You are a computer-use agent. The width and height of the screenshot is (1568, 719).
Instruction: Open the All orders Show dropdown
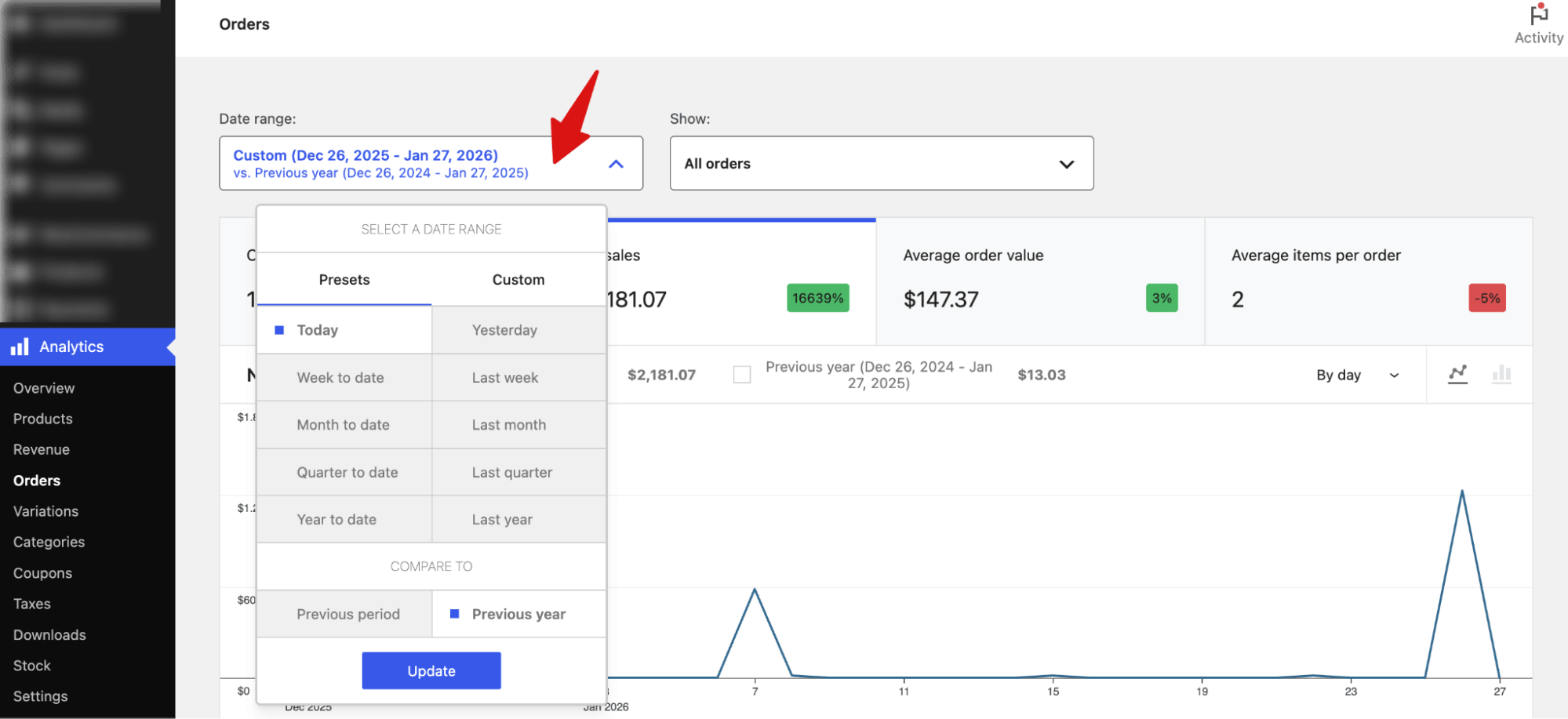pos(881,163)
